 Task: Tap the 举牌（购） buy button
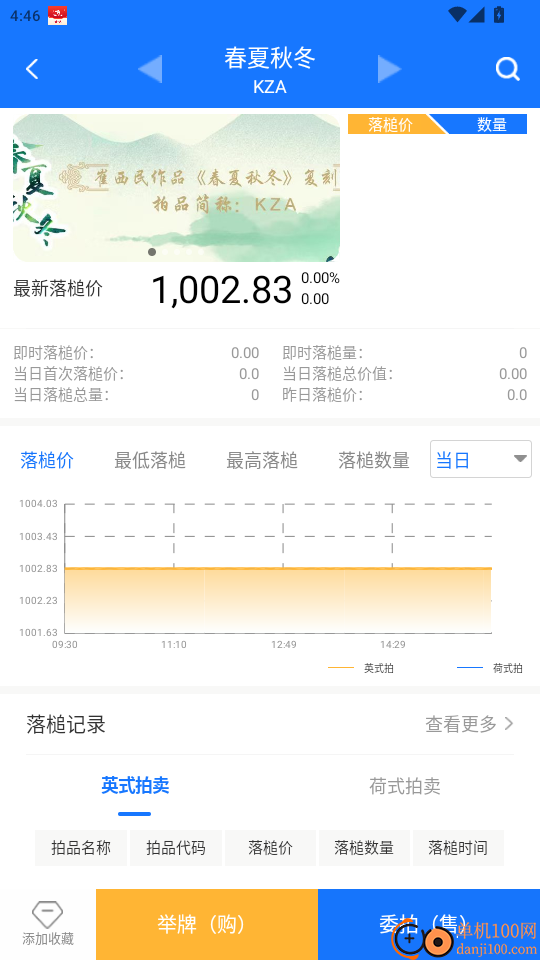coord(207,924)
